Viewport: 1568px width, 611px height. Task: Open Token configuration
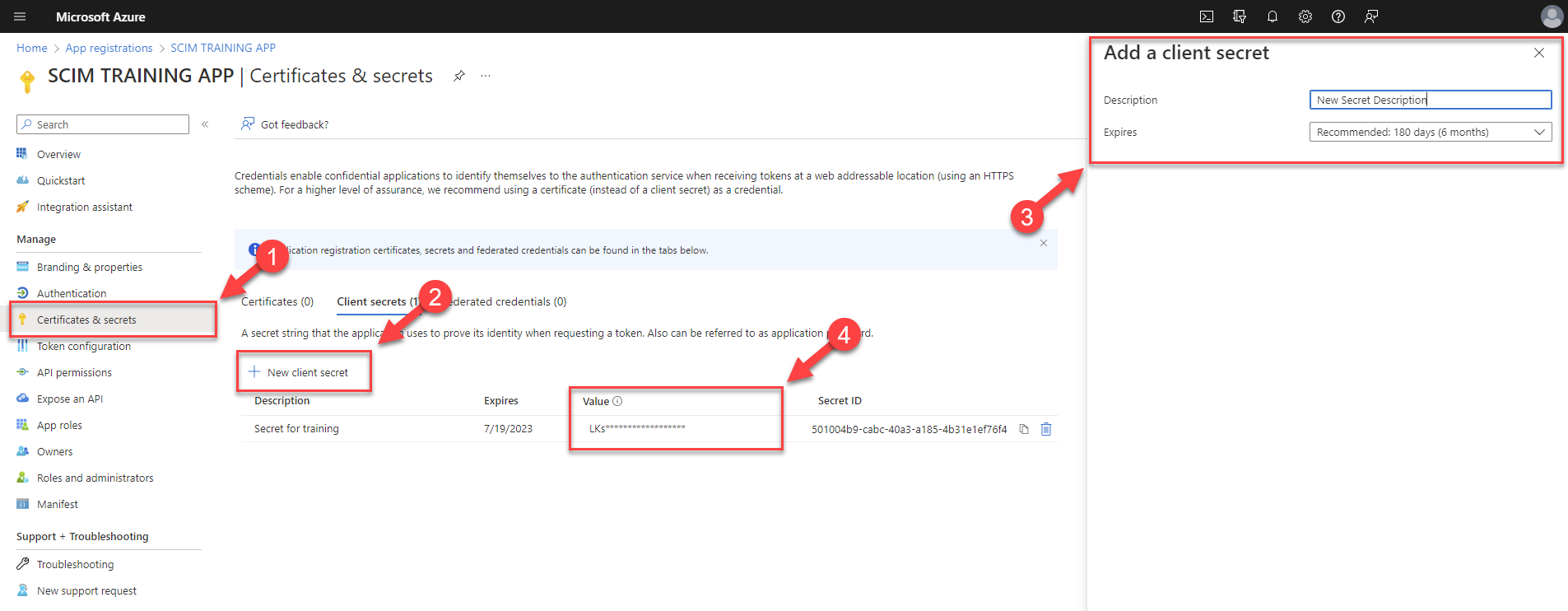point(83,346)
